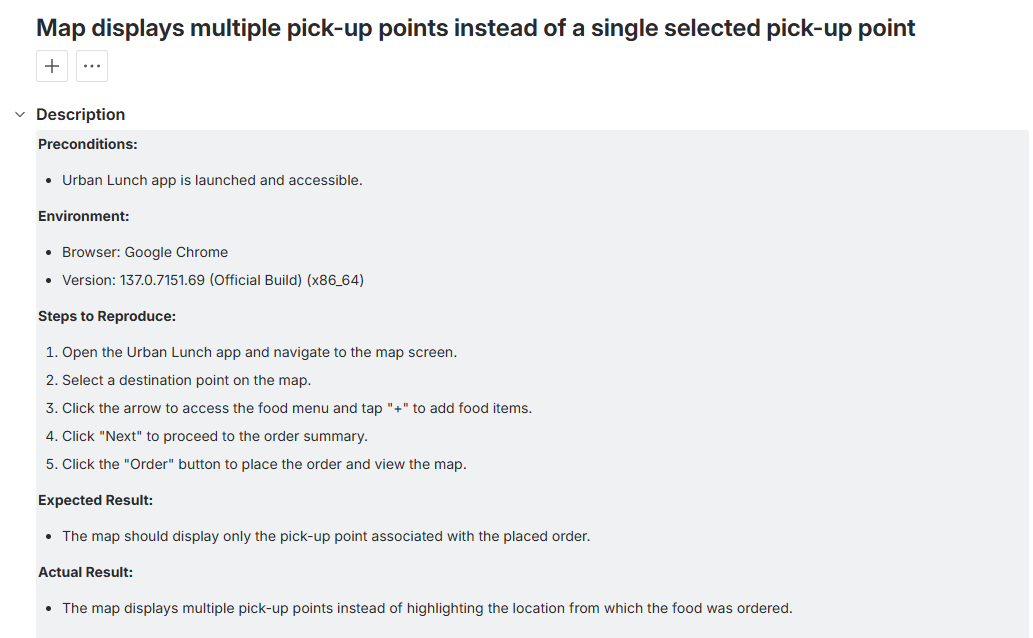Click the Preconditions heading in description
Image resolution: width=1033 pixels, height=638 pixels.
coord(88,144)
